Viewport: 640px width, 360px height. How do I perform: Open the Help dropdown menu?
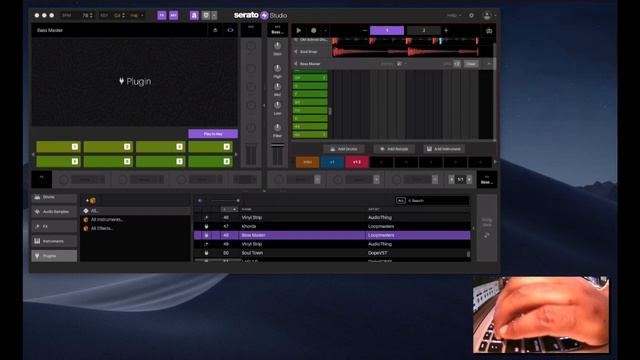click(453, 16)
